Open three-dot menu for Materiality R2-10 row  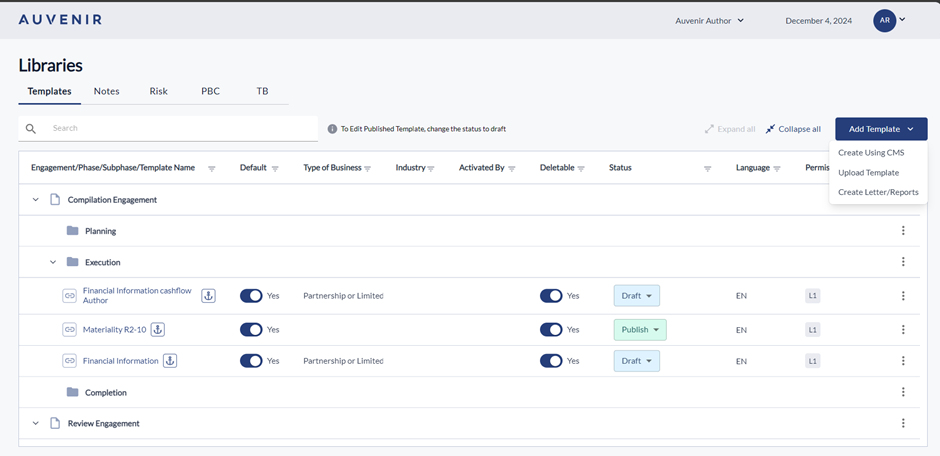(902, 329)
